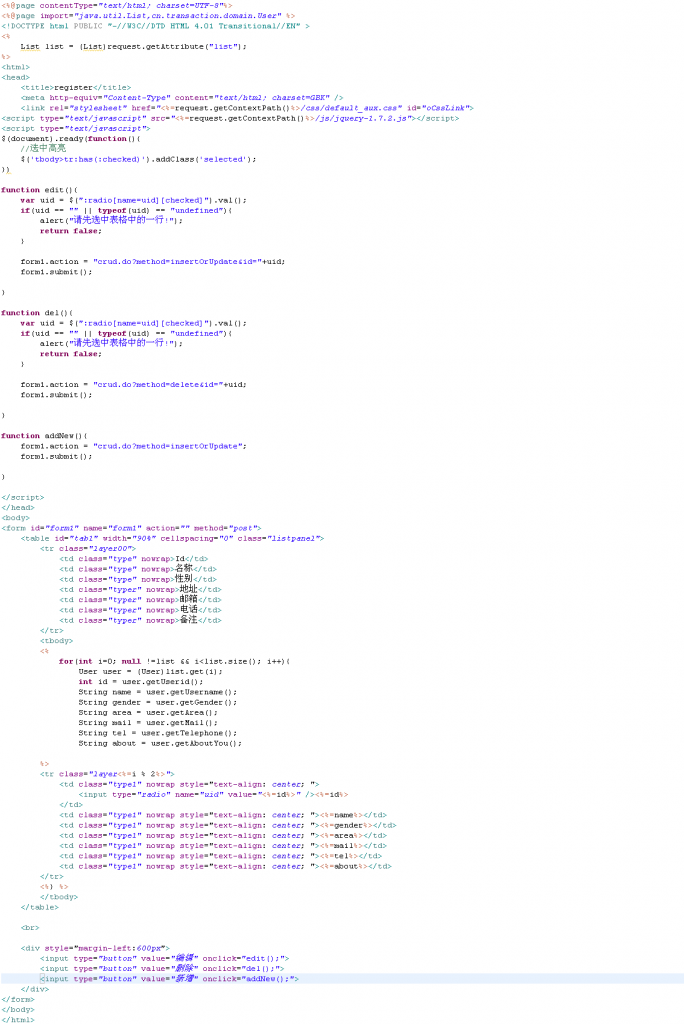Click the highlighted input line with onclick="addNew();"
Image resolution: width=684 pixels, height=1024 pixels.
[169, 978]
